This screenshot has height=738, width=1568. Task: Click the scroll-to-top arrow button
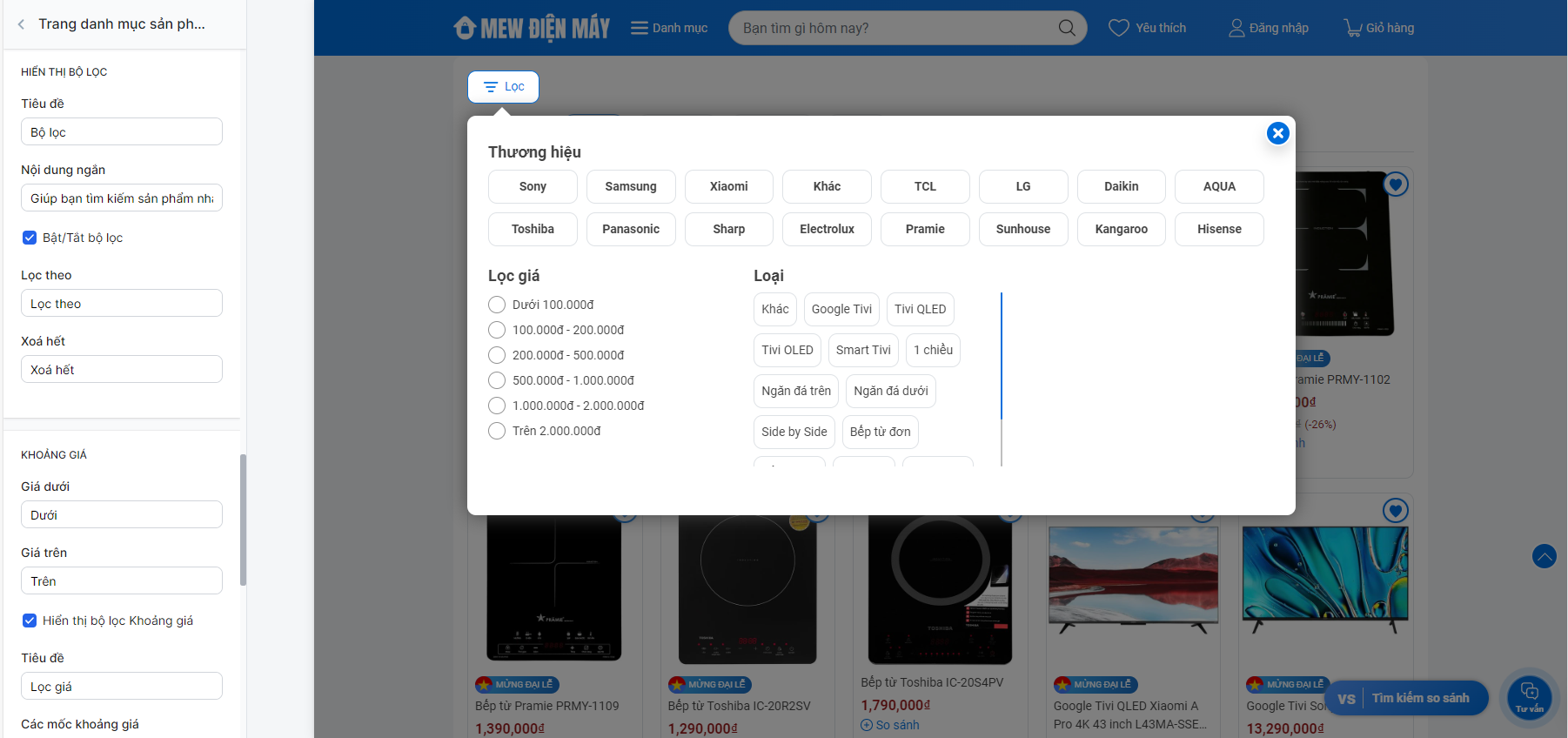(x=1545, y=556)
